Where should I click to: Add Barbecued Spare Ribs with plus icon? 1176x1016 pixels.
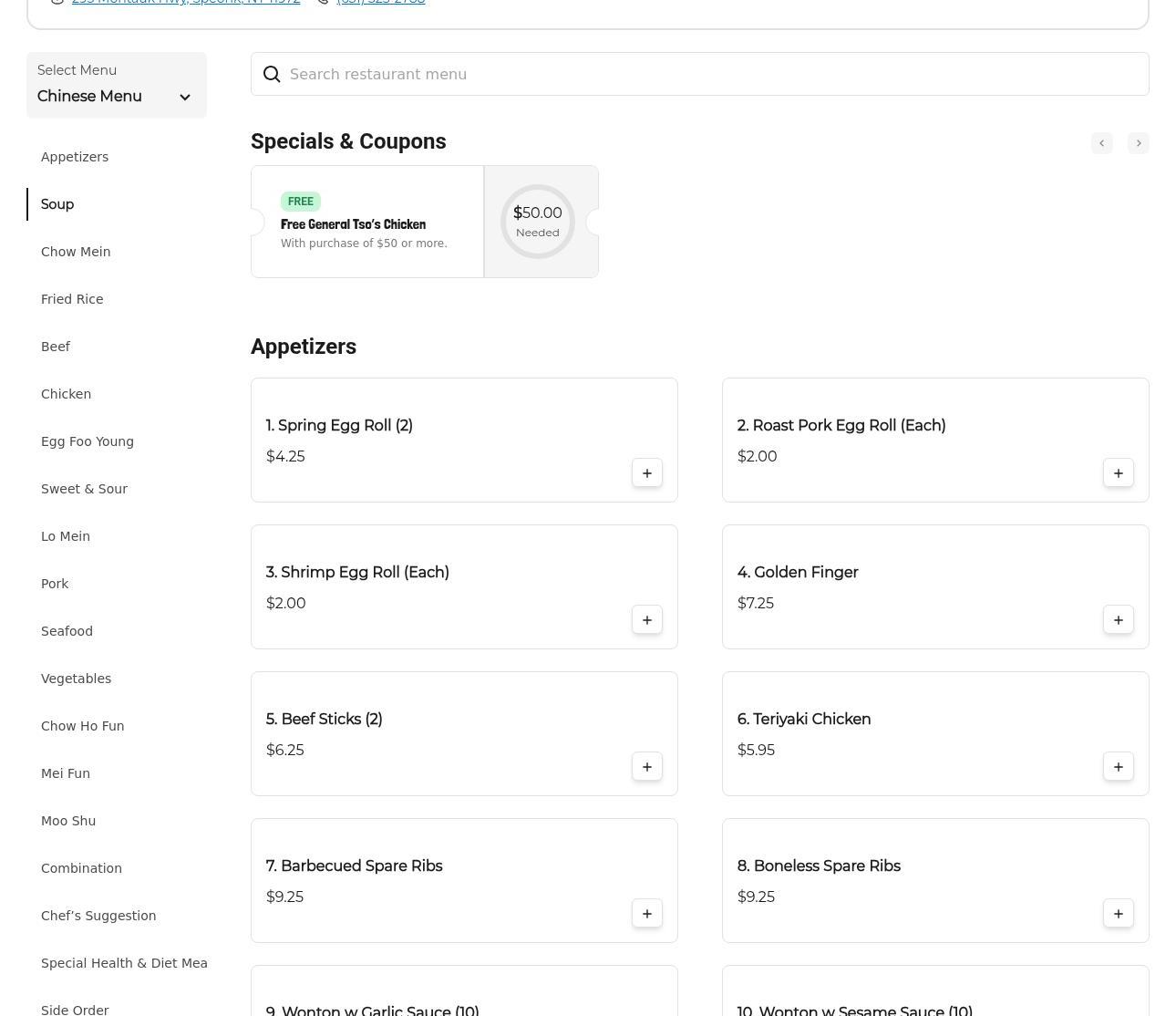point(646,914)
